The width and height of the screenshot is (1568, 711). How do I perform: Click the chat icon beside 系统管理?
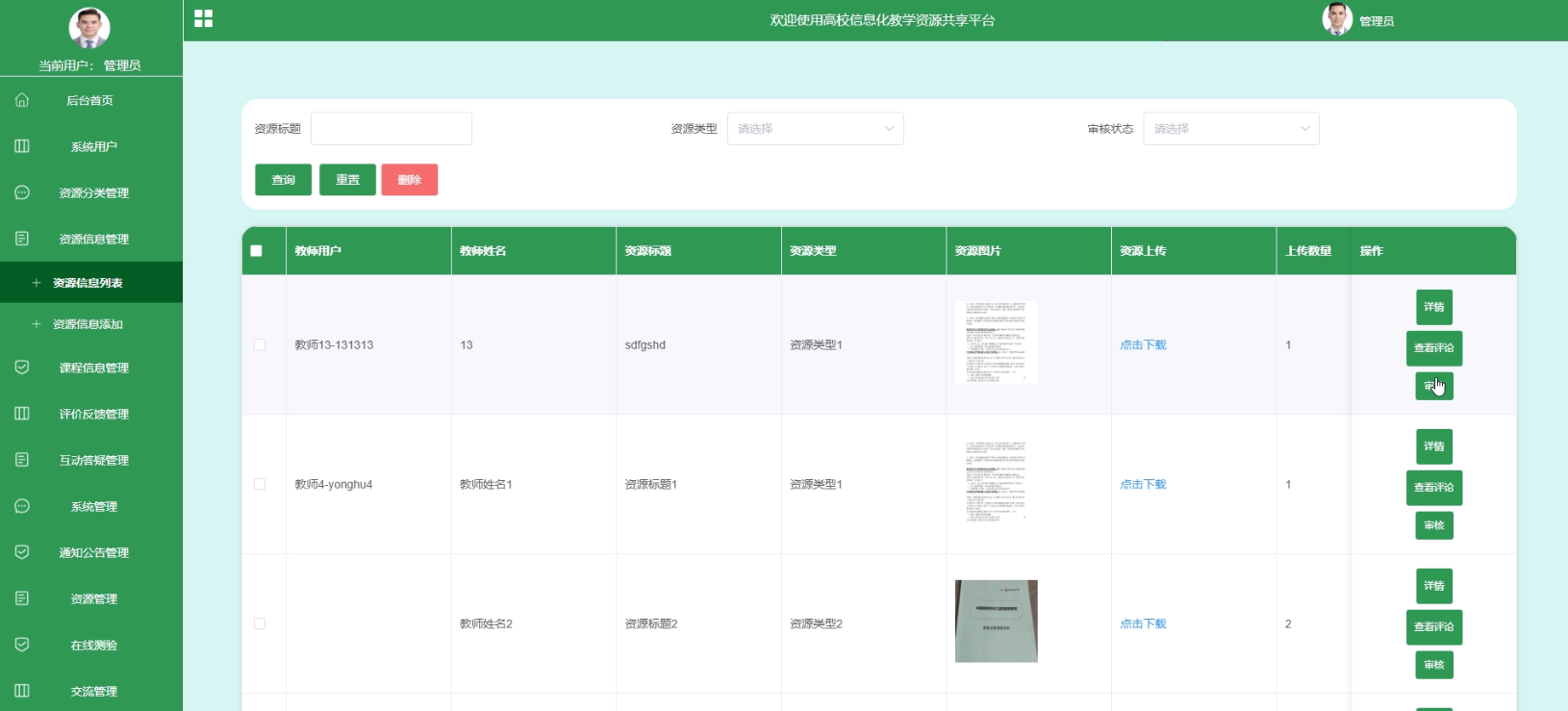click(22, 506)
